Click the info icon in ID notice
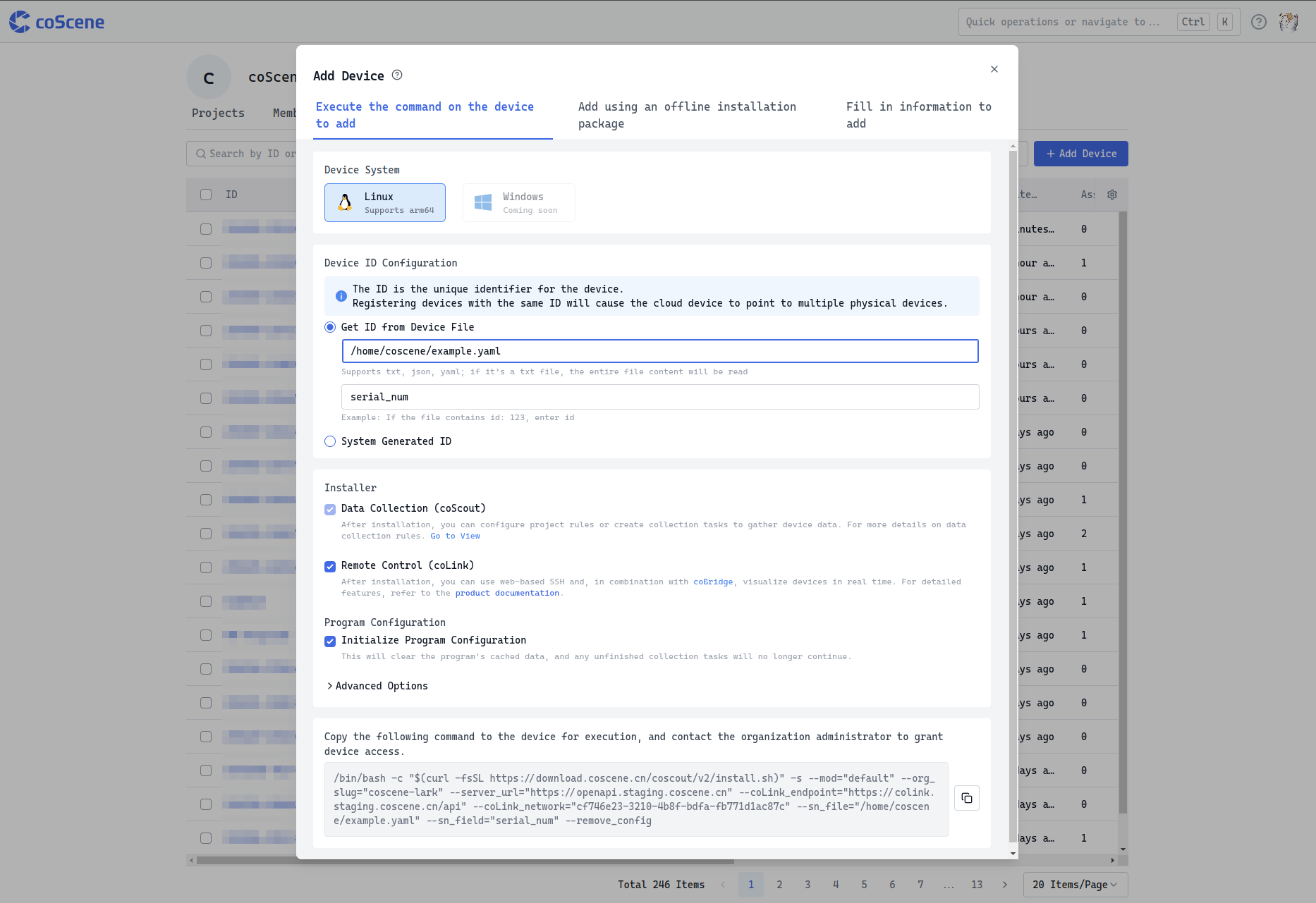Screen dimensions: 1316x903 (341, 296)
